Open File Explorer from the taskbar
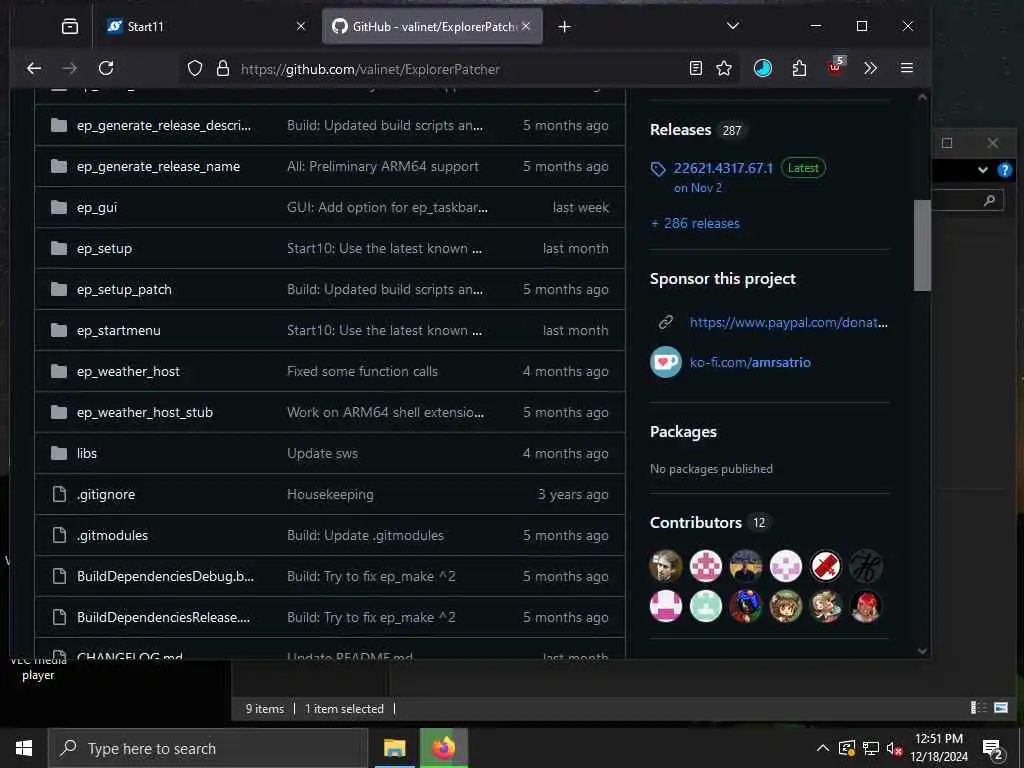 click(x=394, y=748)
